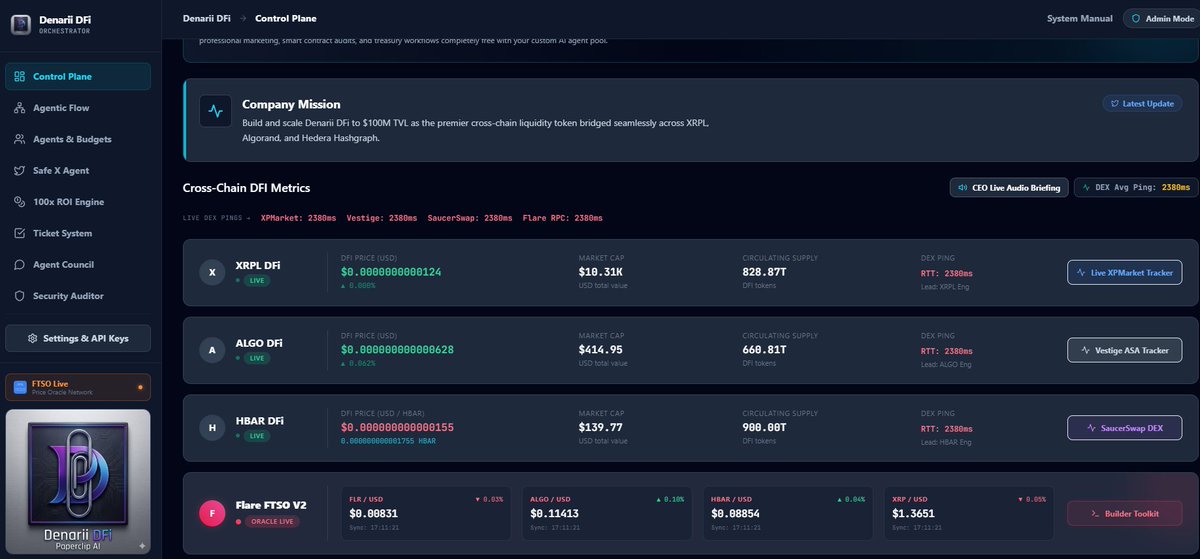This screenshot has width=1200, height=559.
Task: Select the XRP / USD price card
Action: [969, 513]
